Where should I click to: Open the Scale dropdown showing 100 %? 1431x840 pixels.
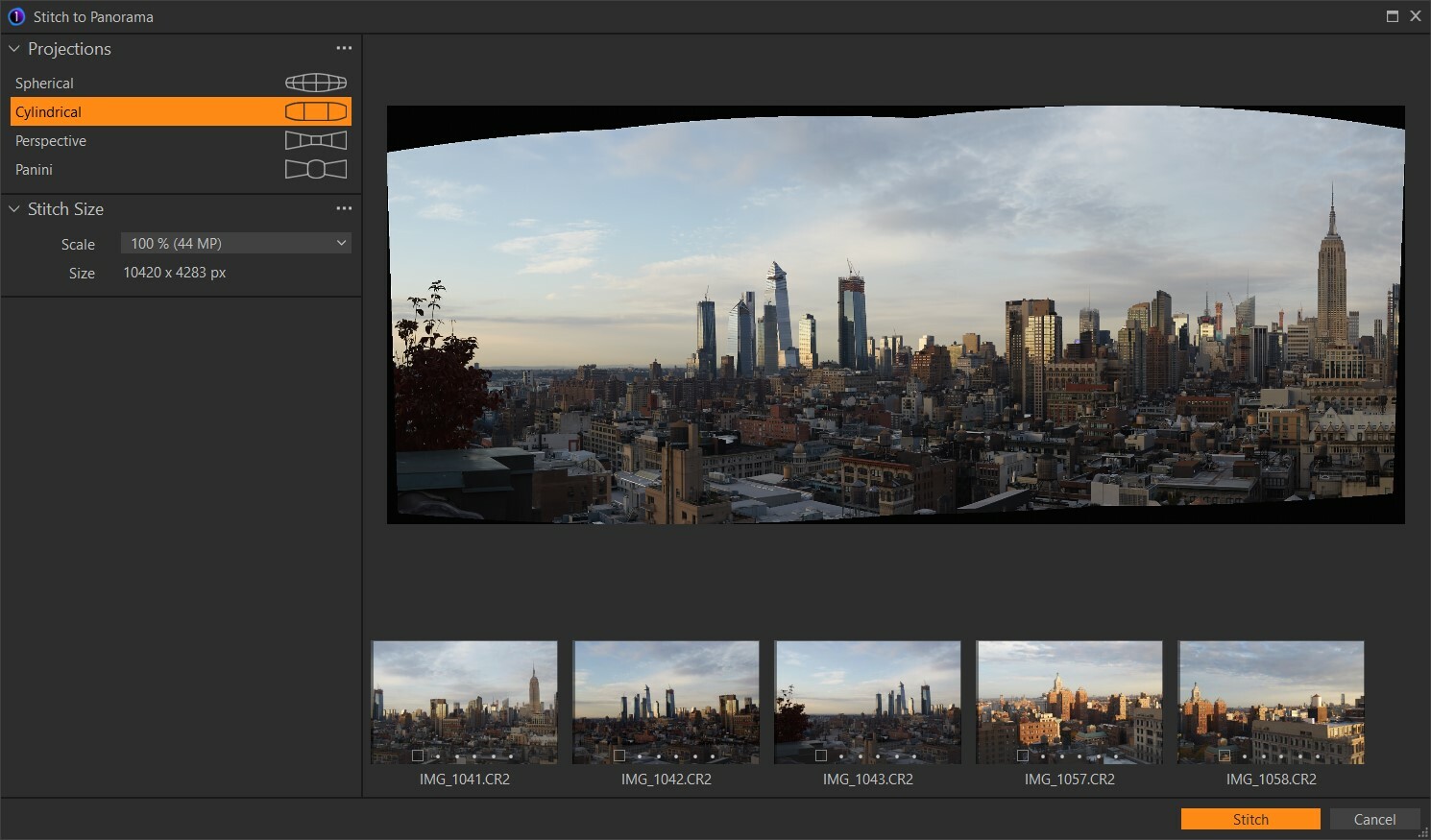point(235,243)
